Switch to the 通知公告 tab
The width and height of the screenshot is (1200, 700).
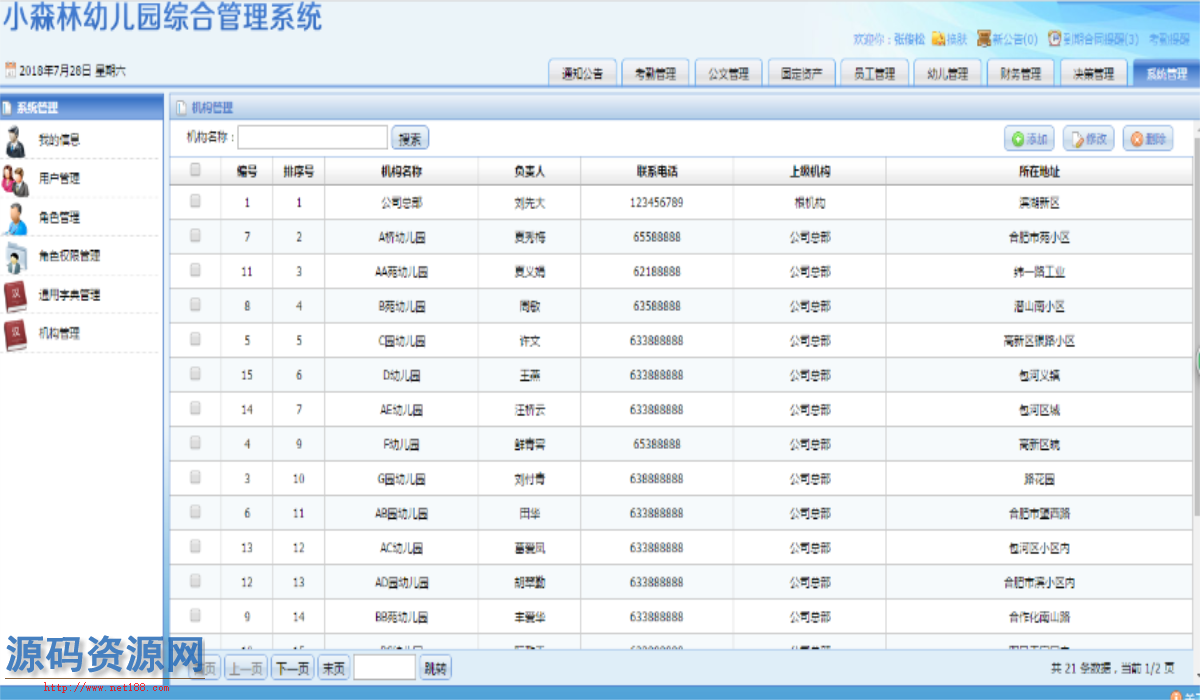pos(582,74)
